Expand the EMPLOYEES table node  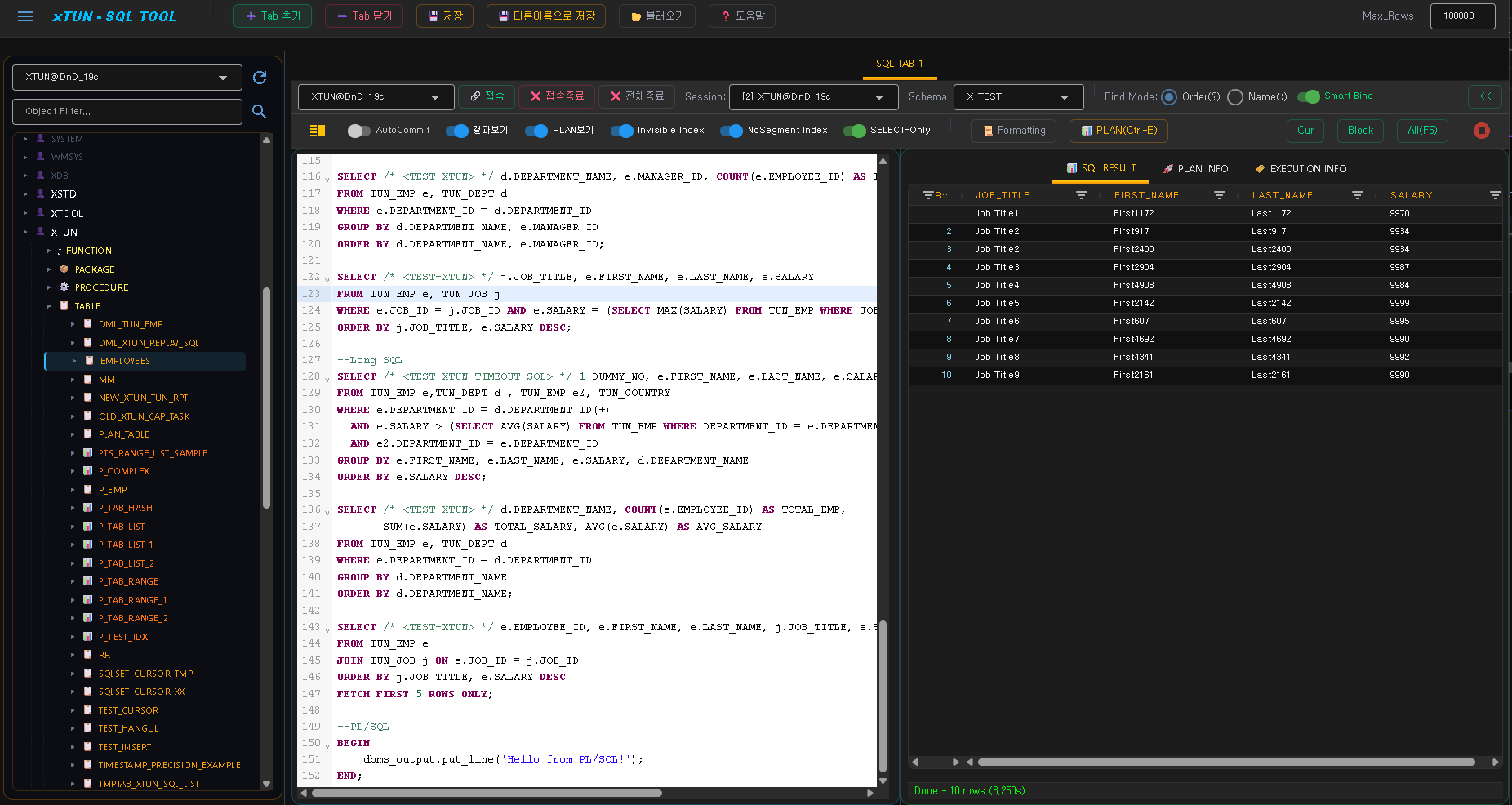(x=74, y=361)
